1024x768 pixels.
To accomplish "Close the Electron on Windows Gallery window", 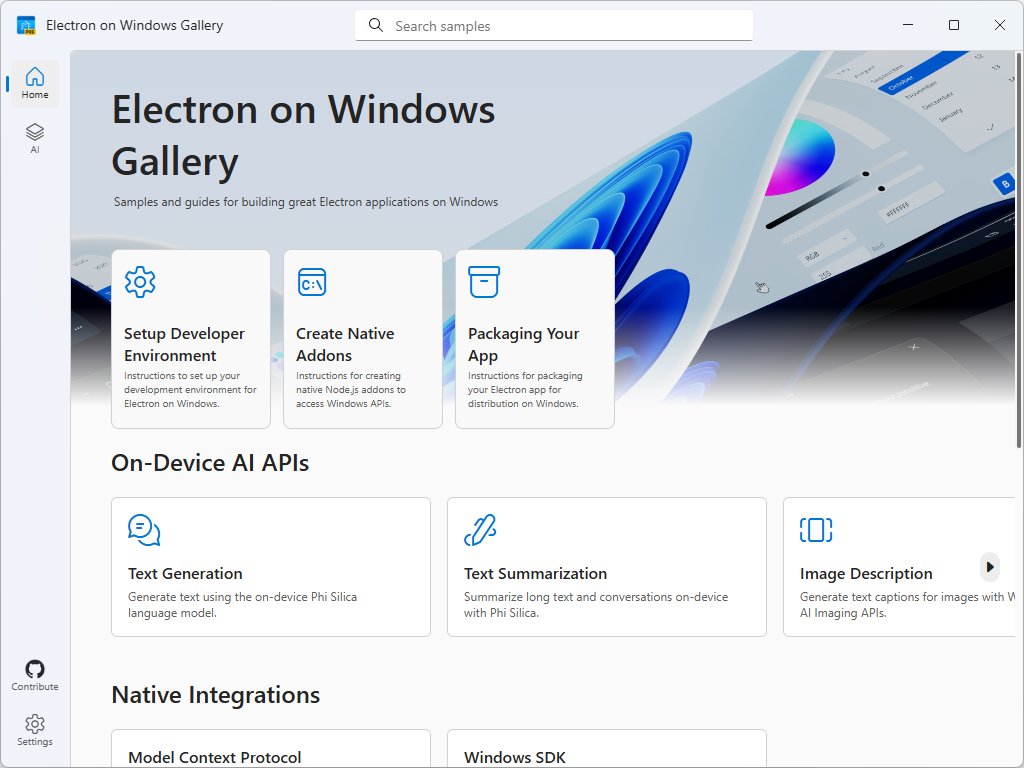I will [x=999, y=25].
